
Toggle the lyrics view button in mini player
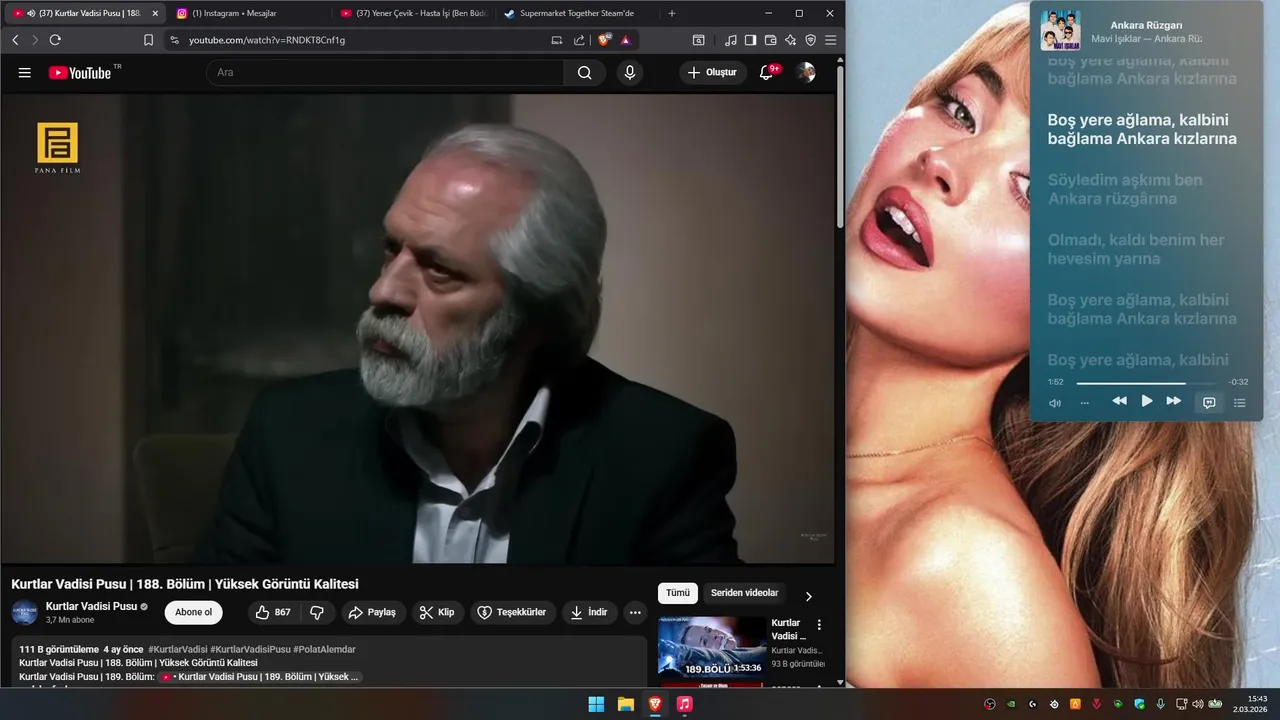(x=1209, y=402)
